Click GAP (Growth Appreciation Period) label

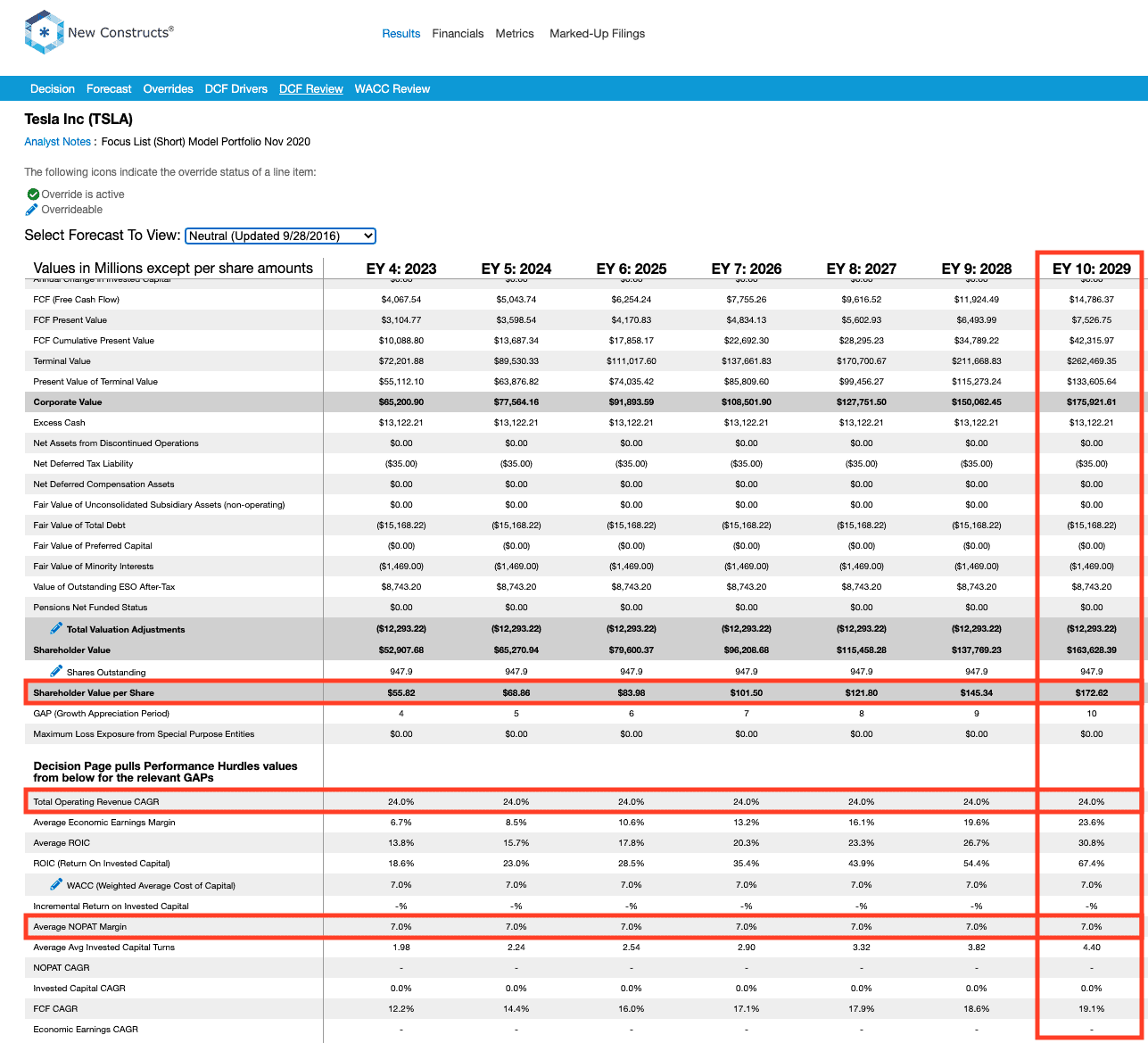(102, 714)
